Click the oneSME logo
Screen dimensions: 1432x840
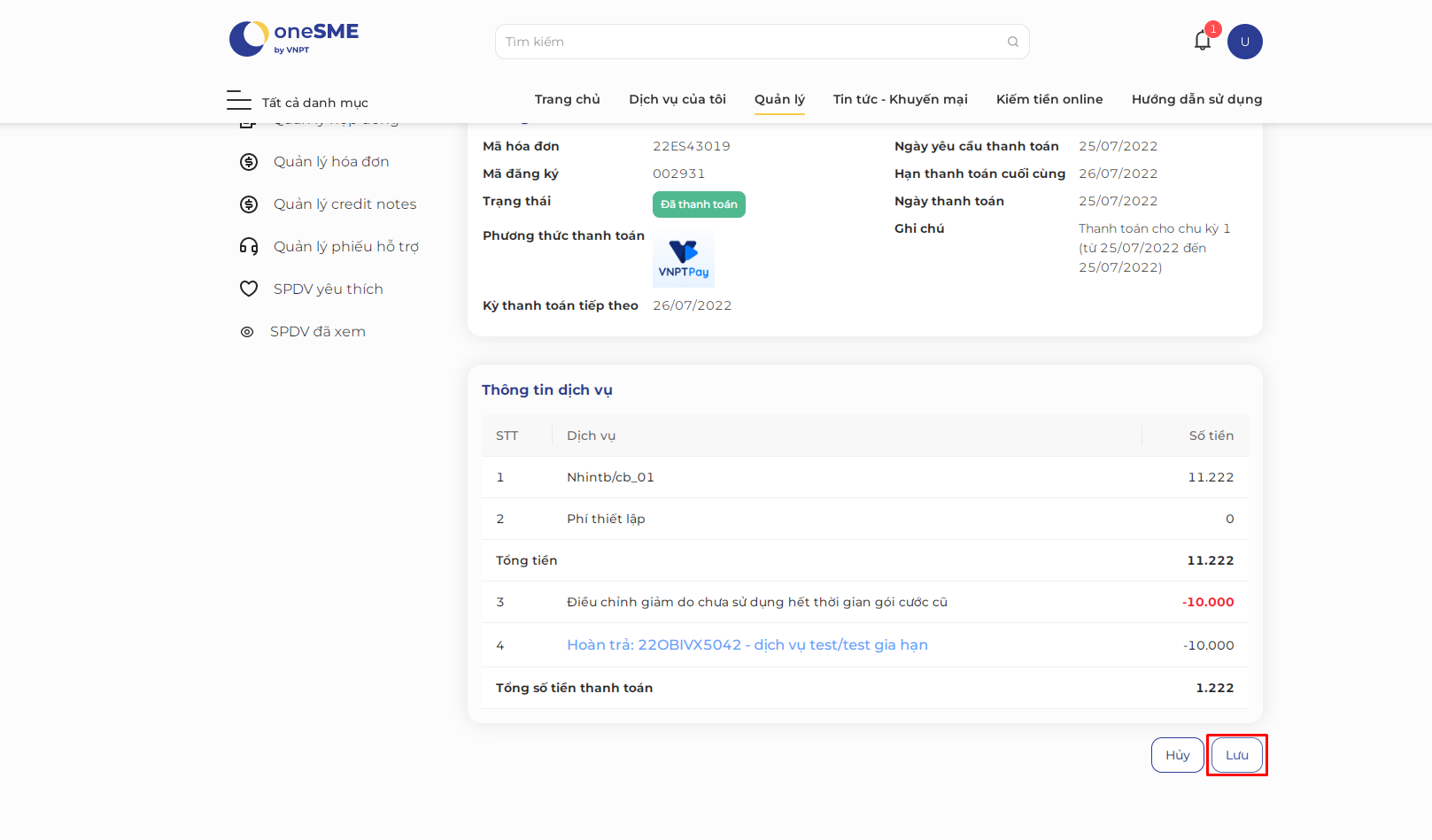[x=294, y=38]
